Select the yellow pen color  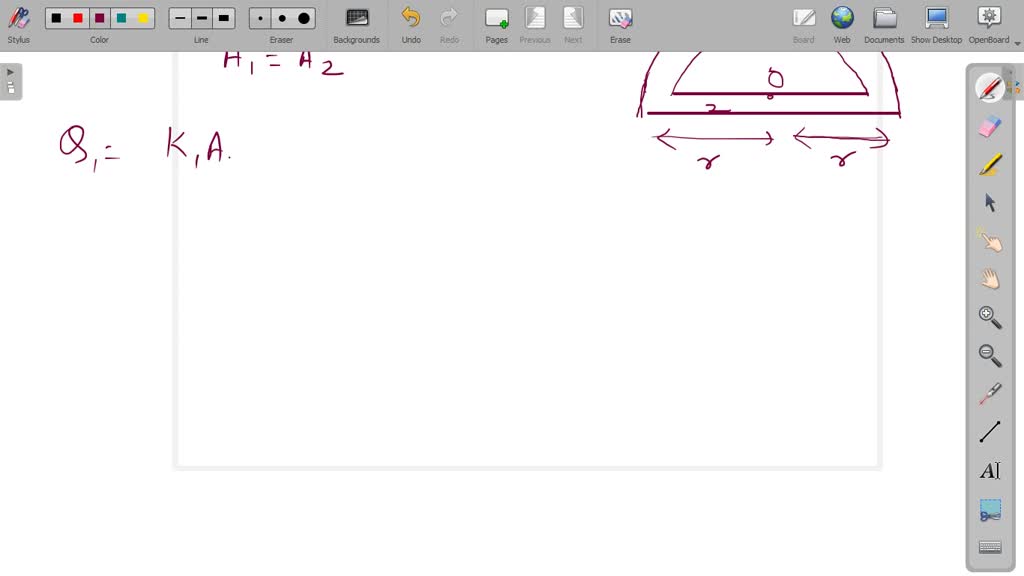pos(143,18)
